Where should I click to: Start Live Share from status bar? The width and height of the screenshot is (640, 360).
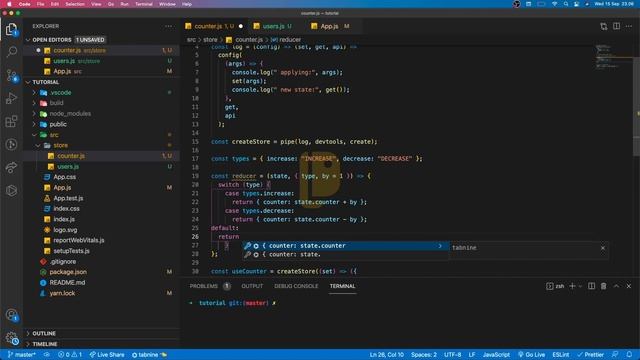(x=107, y=355)
